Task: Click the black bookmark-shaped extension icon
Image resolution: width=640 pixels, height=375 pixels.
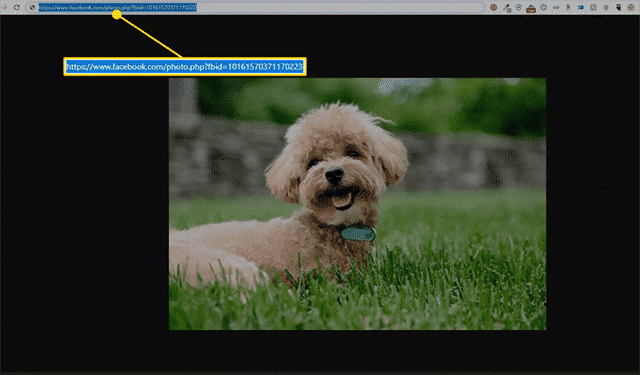Action: 619,7
